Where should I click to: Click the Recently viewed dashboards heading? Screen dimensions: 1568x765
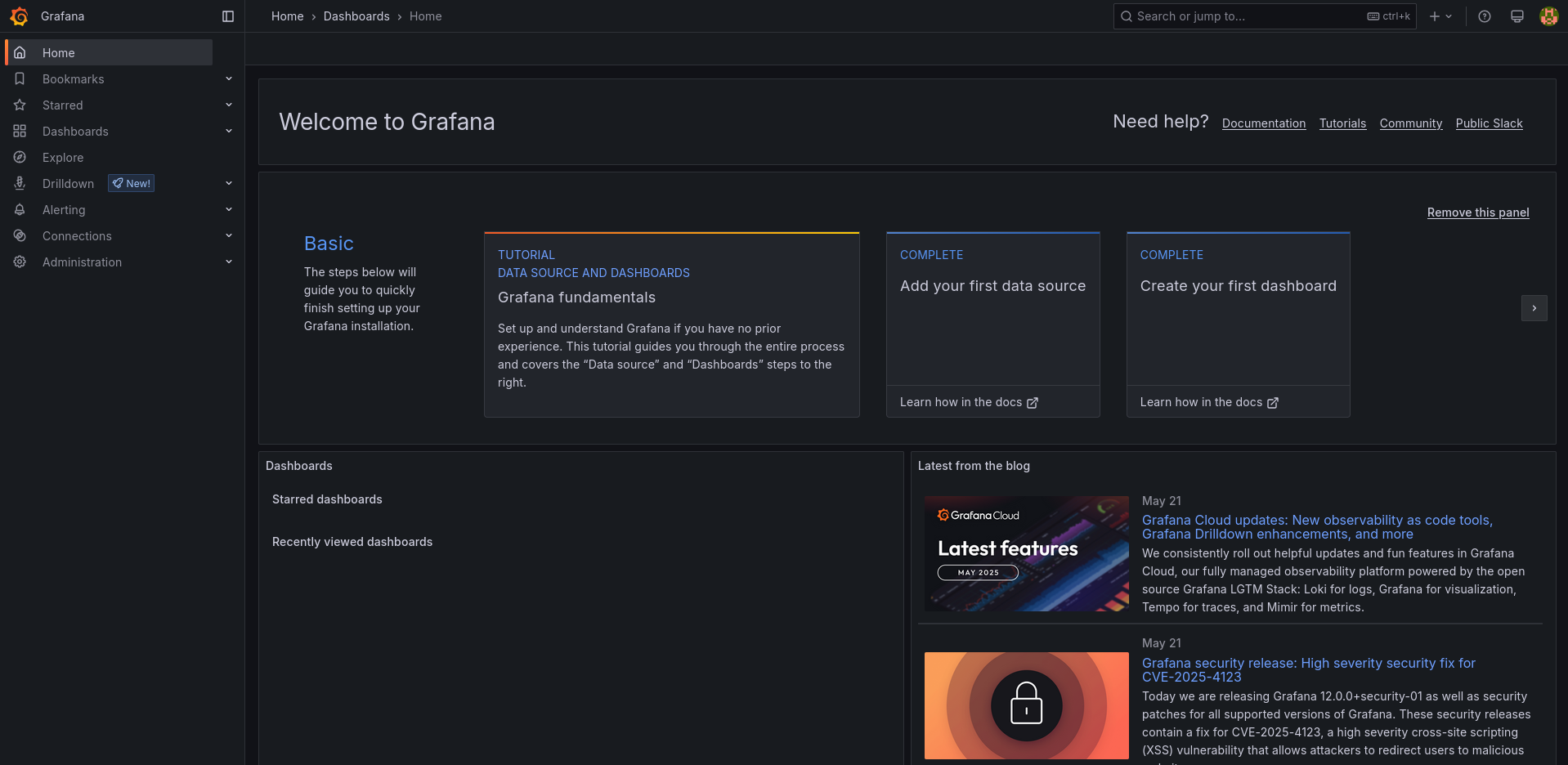click(352, 542)
